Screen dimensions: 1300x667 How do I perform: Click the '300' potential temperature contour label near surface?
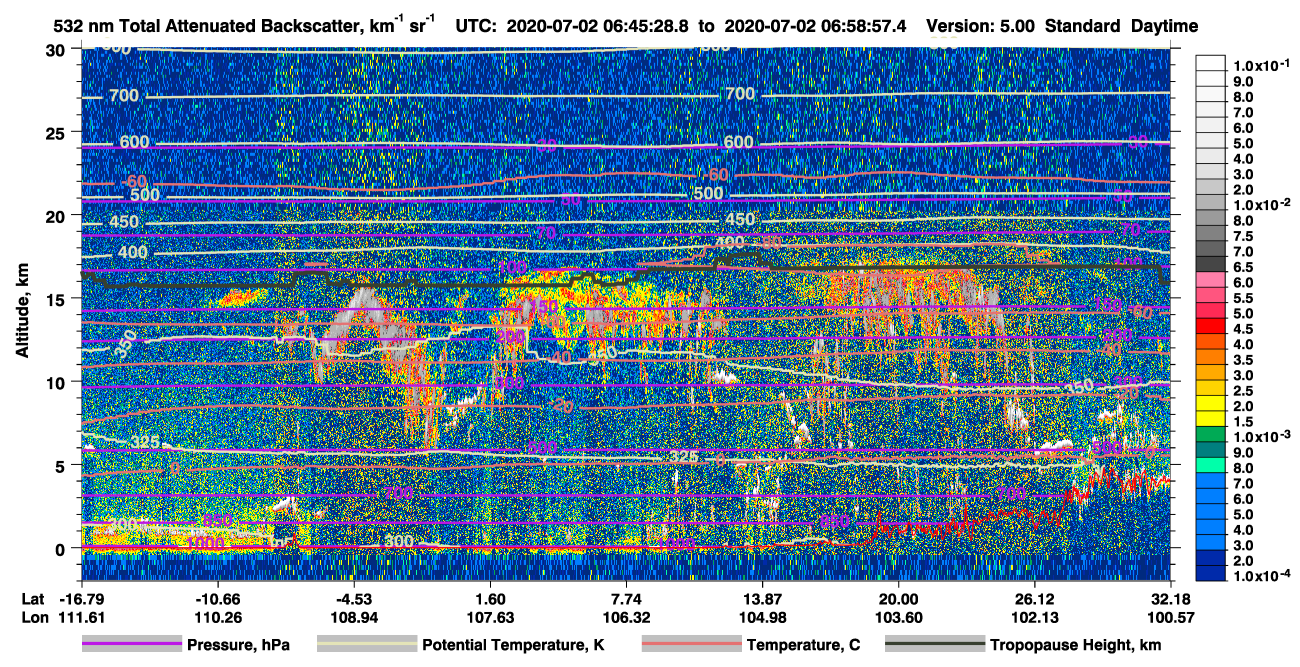tap(399, 541)
